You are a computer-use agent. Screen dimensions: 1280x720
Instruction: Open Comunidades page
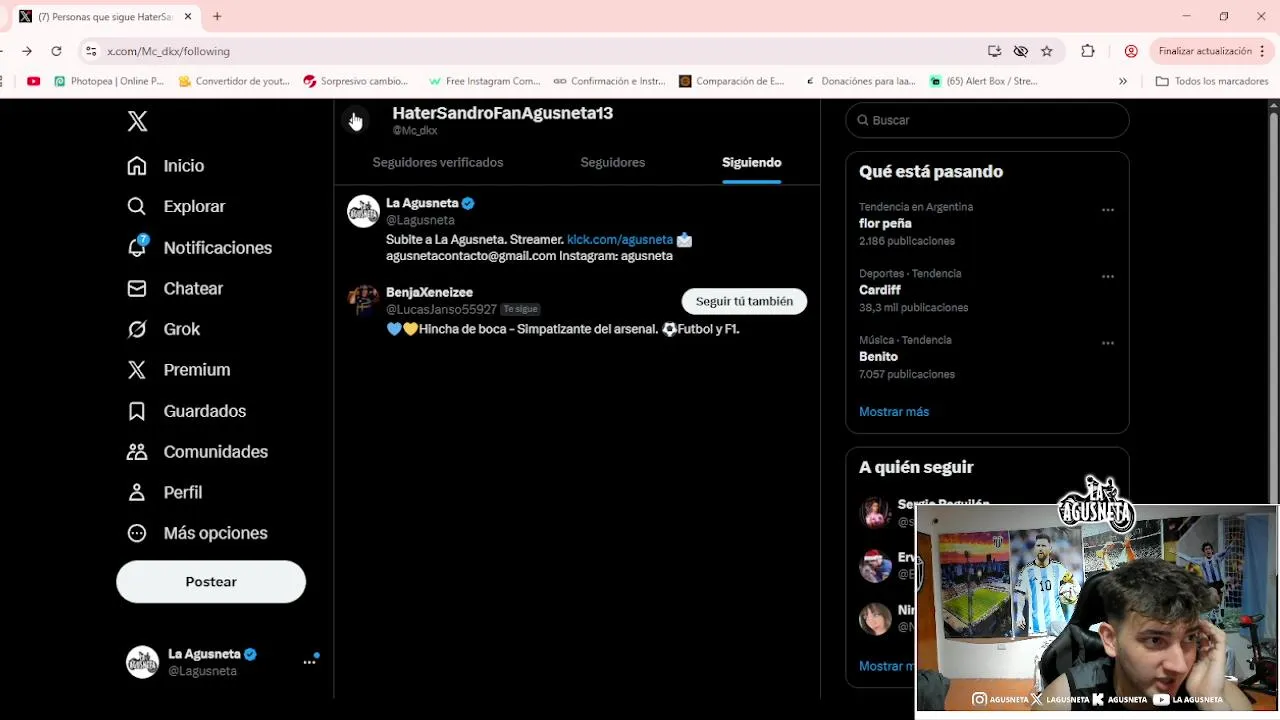pos(198,452)
